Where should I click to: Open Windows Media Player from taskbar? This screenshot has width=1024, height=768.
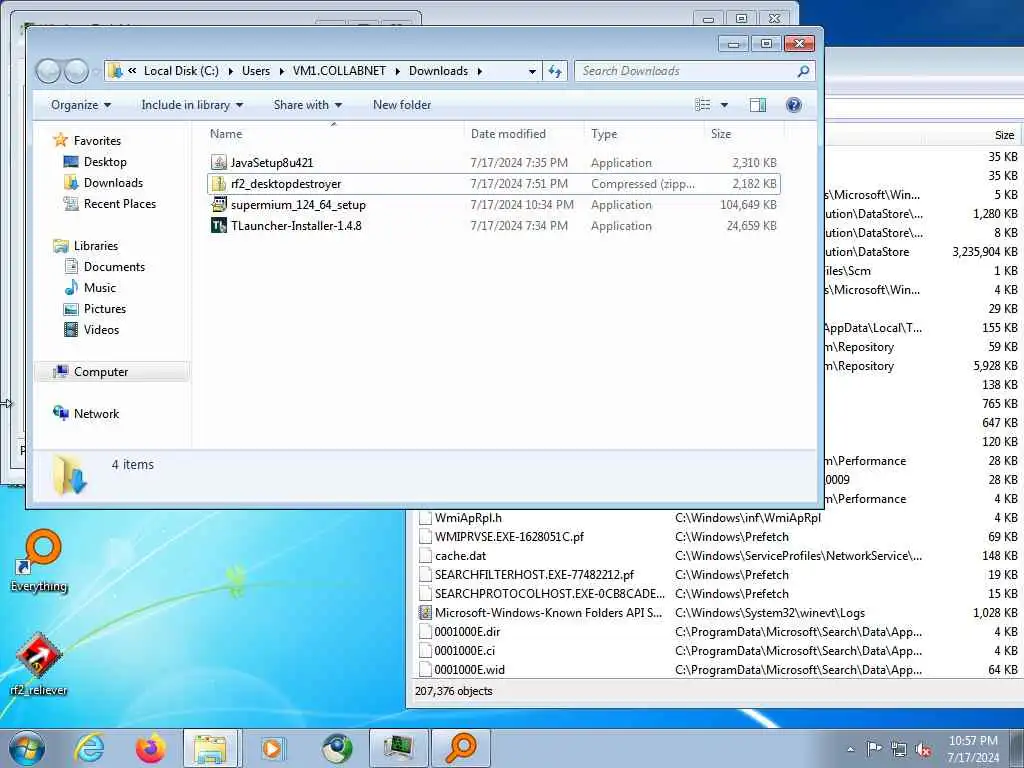coord(272,748)
